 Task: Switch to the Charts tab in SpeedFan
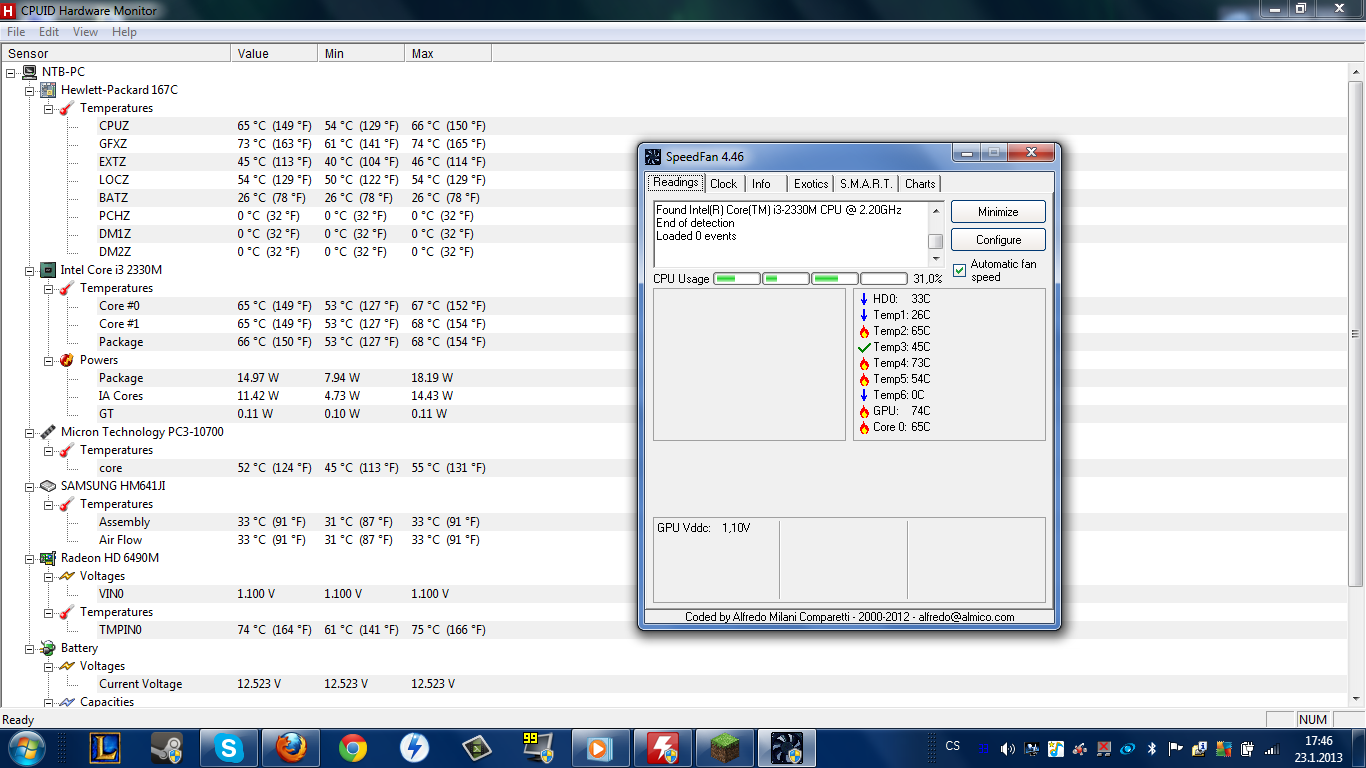coord(920,184)
